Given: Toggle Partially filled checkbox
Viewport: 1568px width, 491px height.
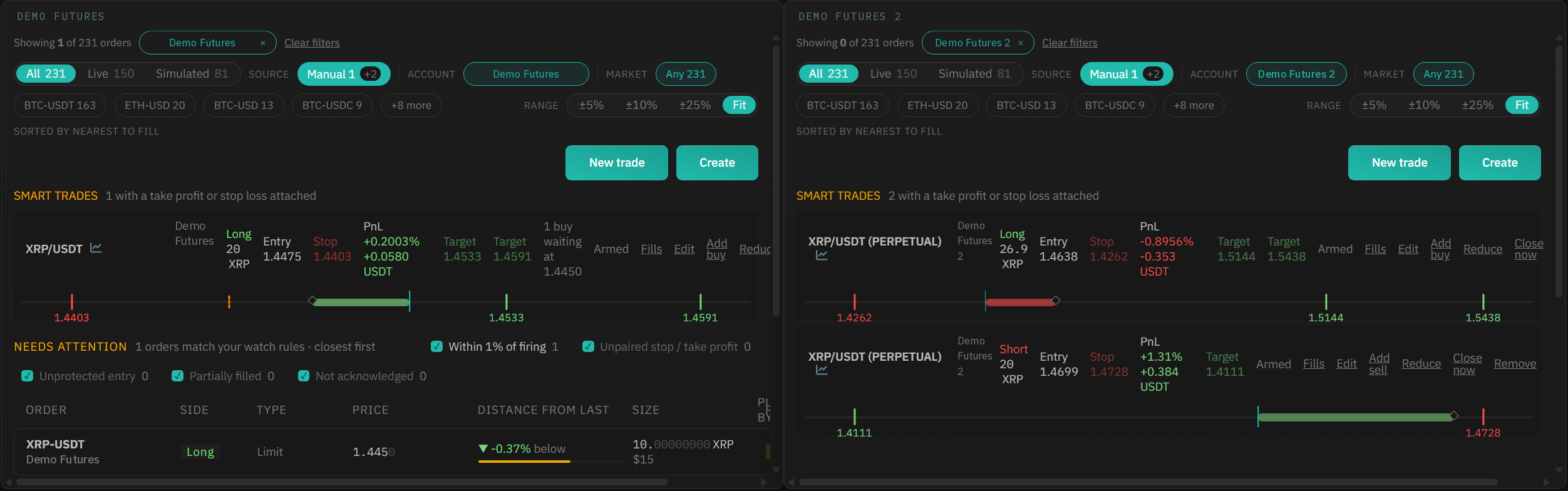Looking at the screenshot, I should tap(177, 376).
